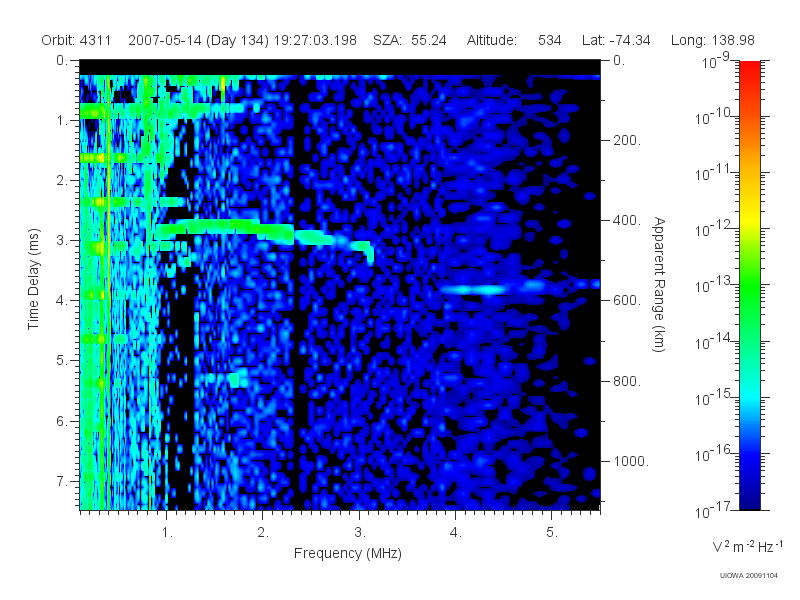The height and width of the screenshot is (600, 800).
Task: Click the 'Altitude:' label in header
Action: 492,40
